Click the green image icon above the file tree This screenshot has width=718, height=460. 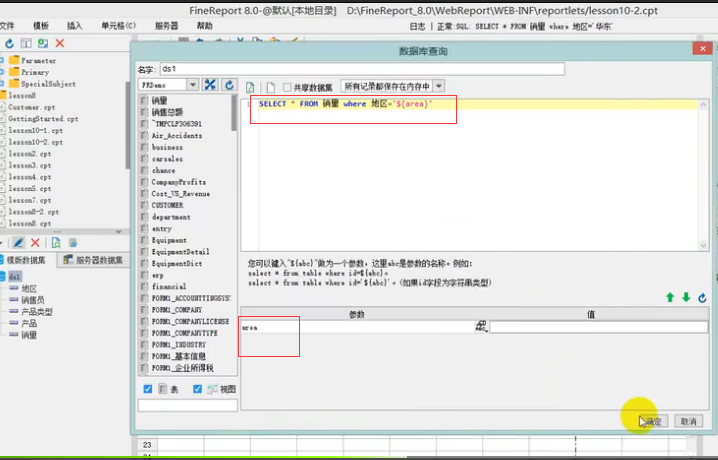43,43
